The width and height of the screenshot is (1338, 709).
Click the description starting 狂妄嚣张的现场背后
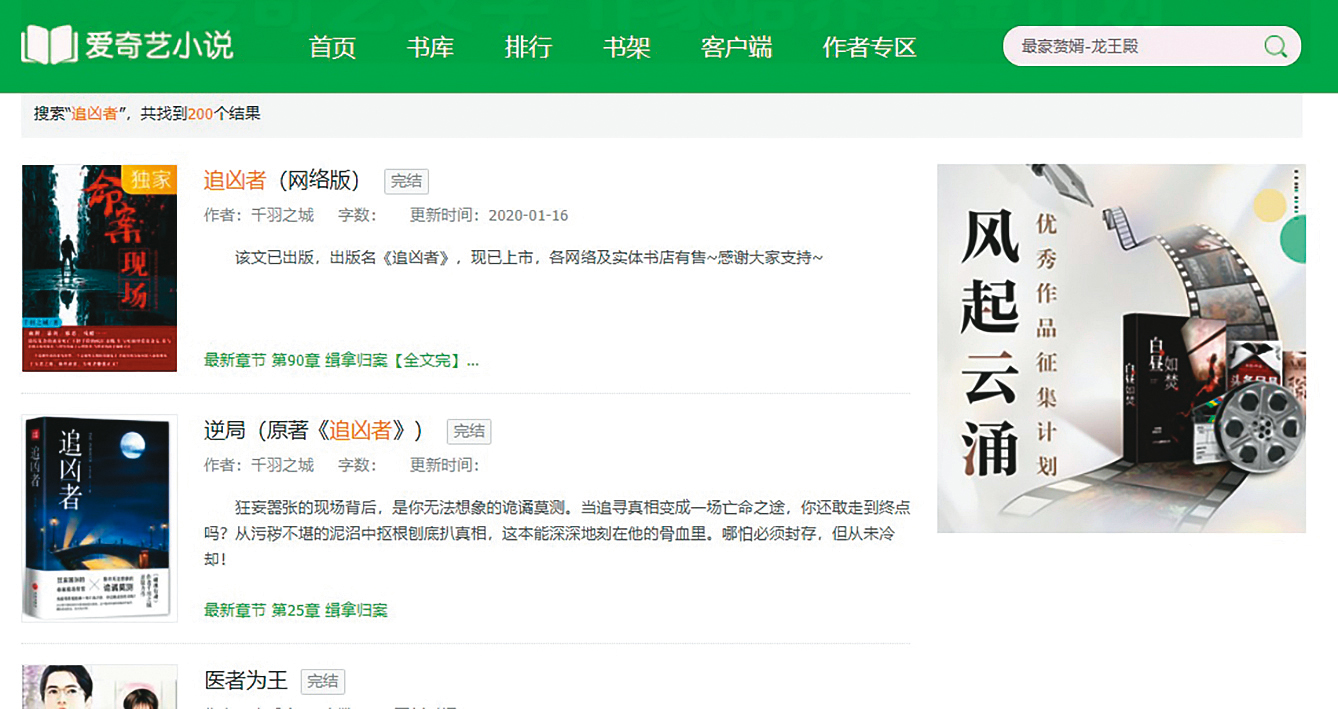coord(557,533)
